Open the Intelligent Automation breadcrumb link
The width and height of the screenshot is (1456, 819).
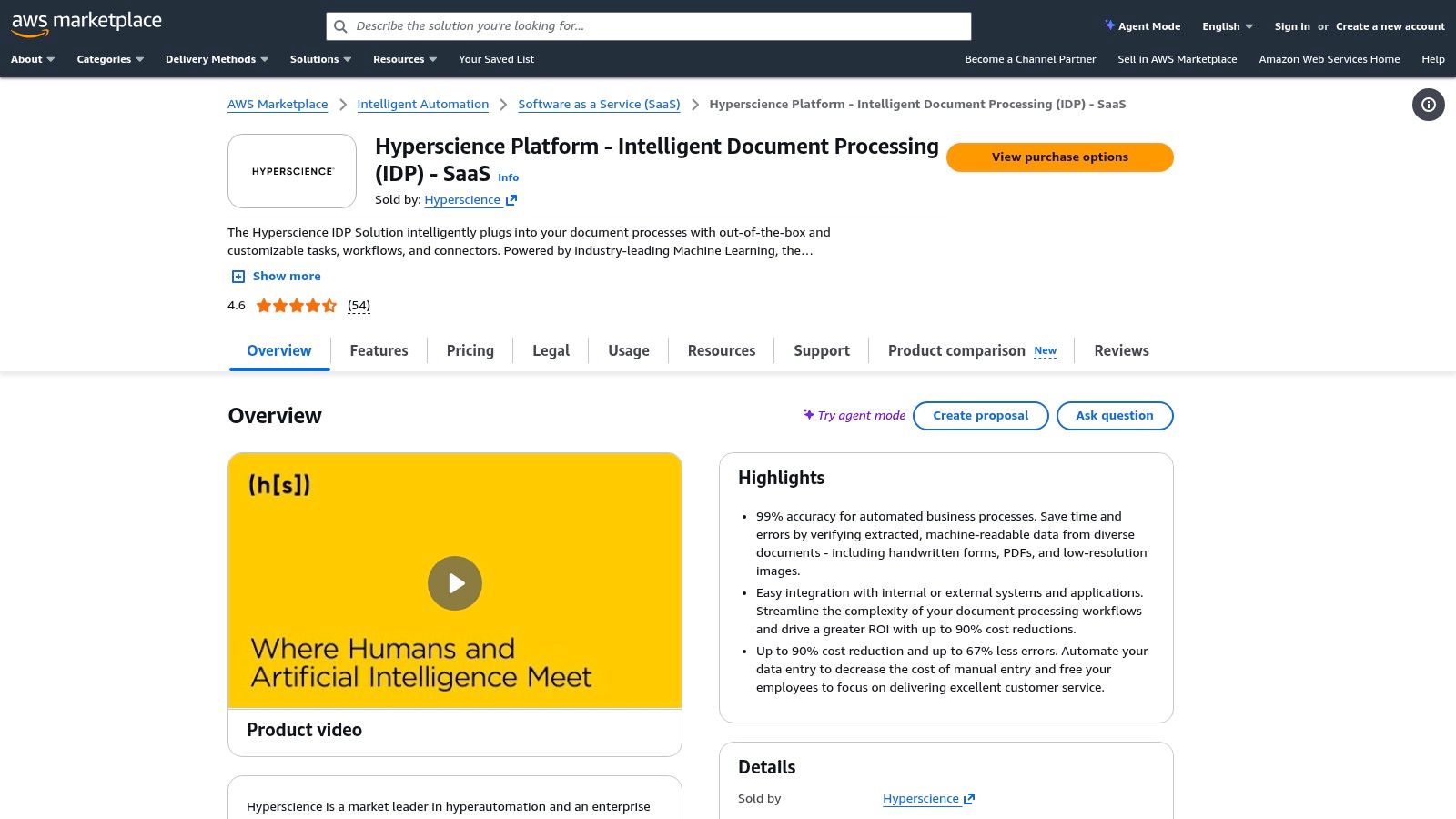[423, 104]
